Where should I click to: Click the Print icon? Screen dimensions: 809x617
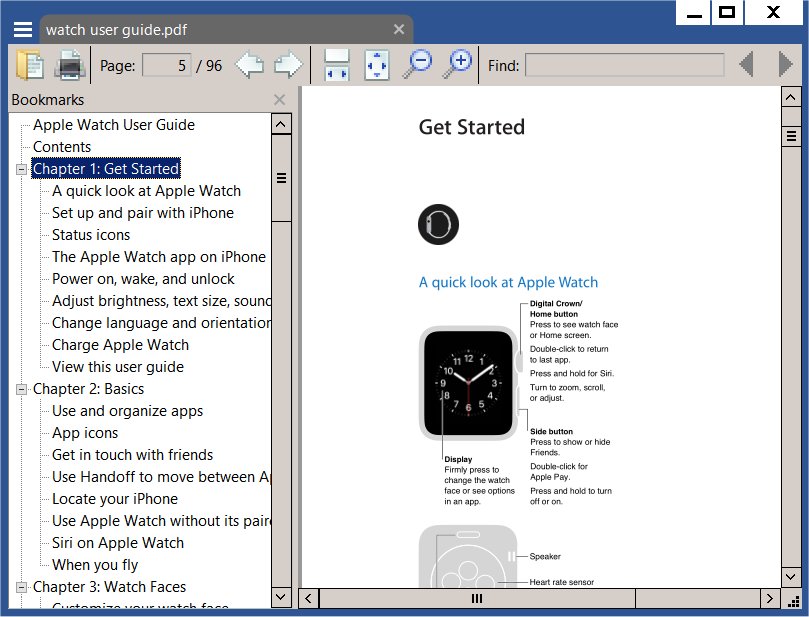coord(70,65)
